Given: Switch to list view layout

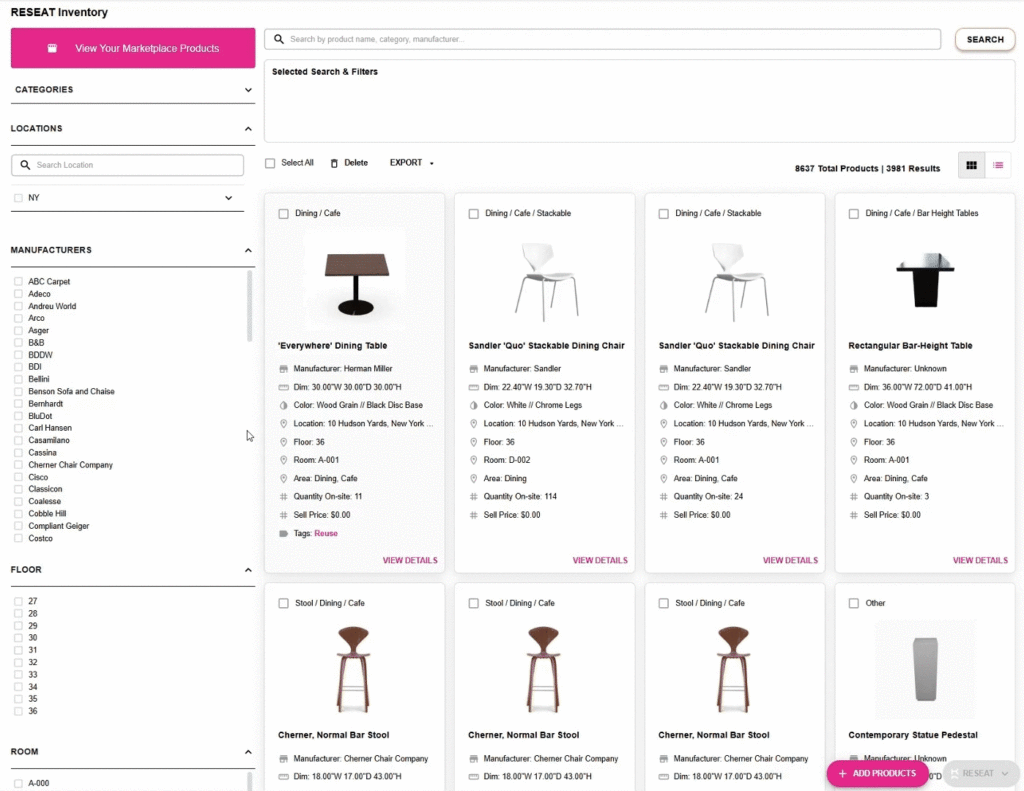Looking at the screenshot, I should tap(998, 166).
